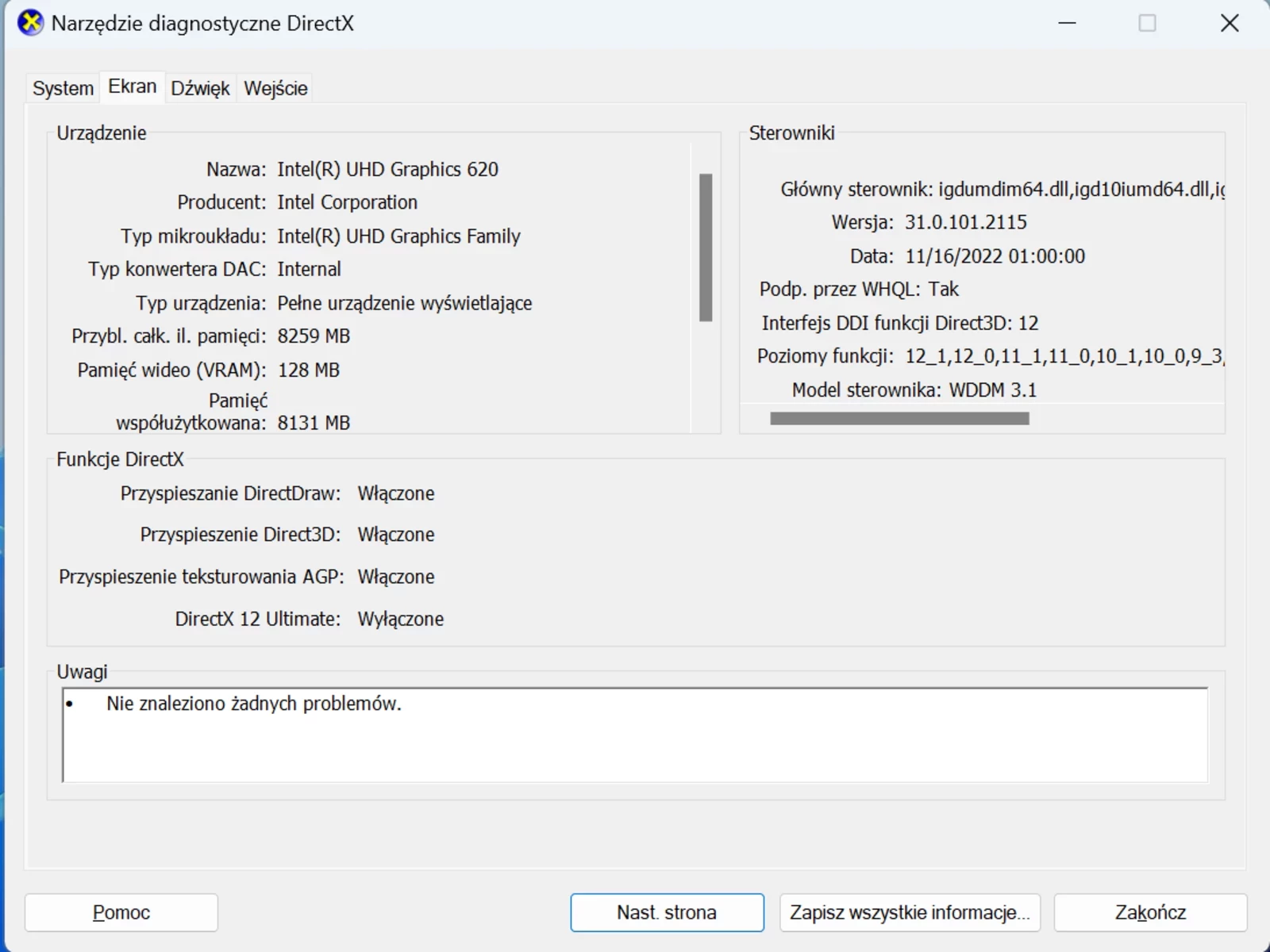
Task: Click the Internal DAC converter value
Action: pyautogui.click(x=309, y=269)
